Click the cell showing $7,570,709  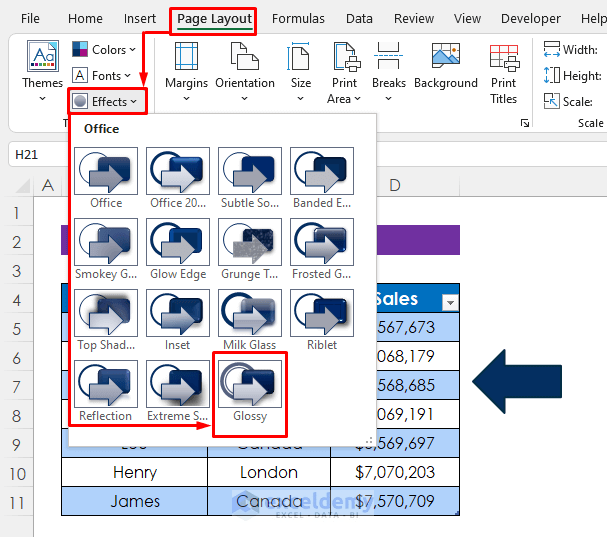coord(395,501)
